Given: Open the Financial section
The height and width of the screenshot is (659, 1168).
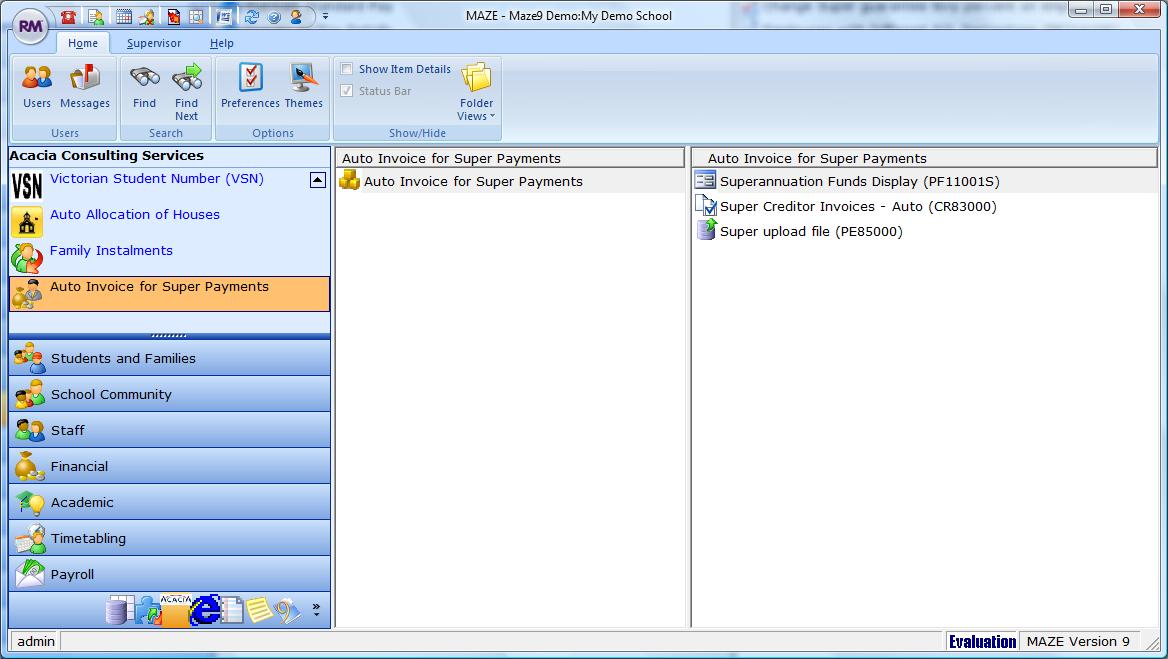Looking at the screenshot, I should [169, 466].
